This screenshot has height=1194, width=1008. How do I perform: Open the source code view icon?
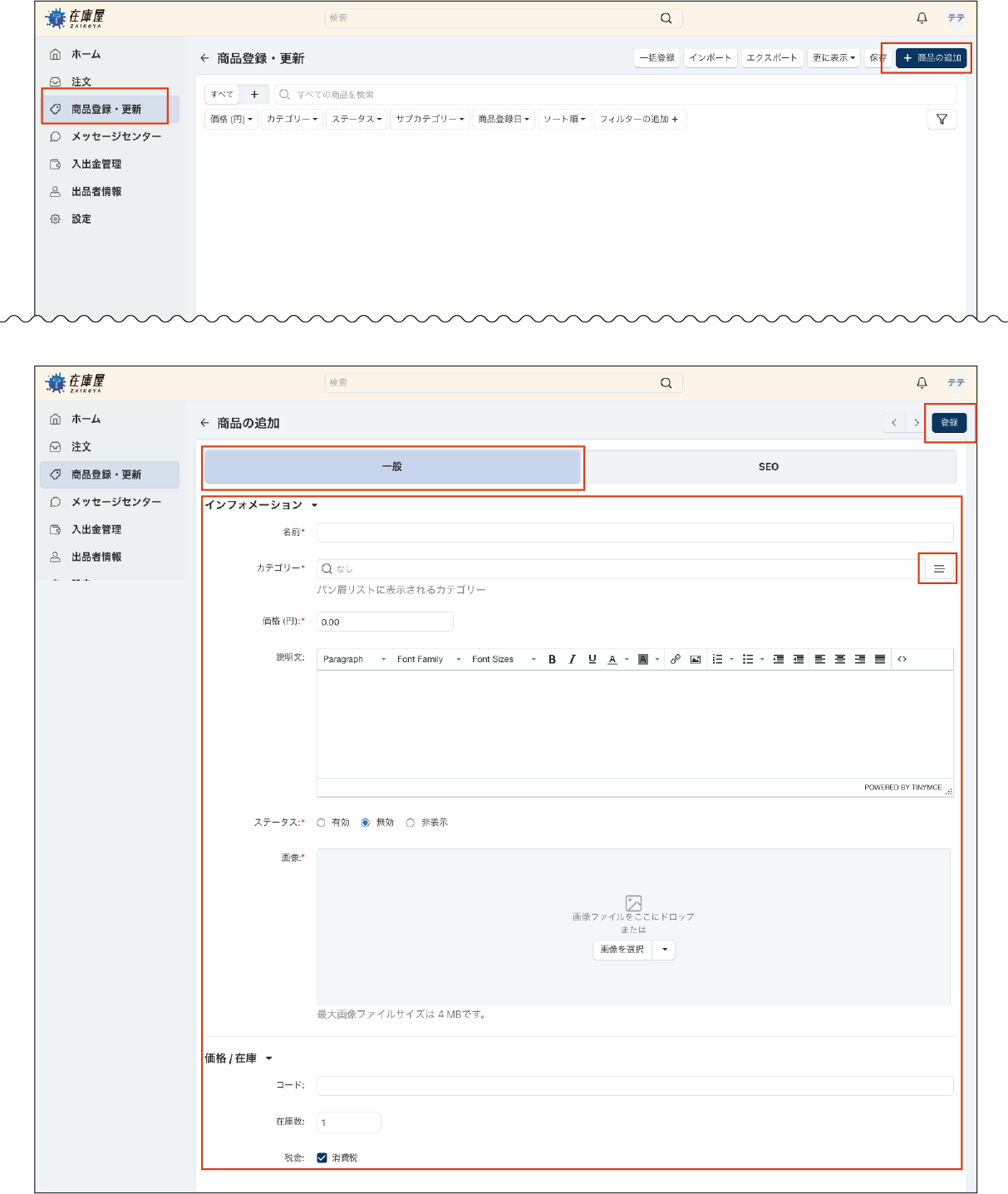tap(901, 658)
